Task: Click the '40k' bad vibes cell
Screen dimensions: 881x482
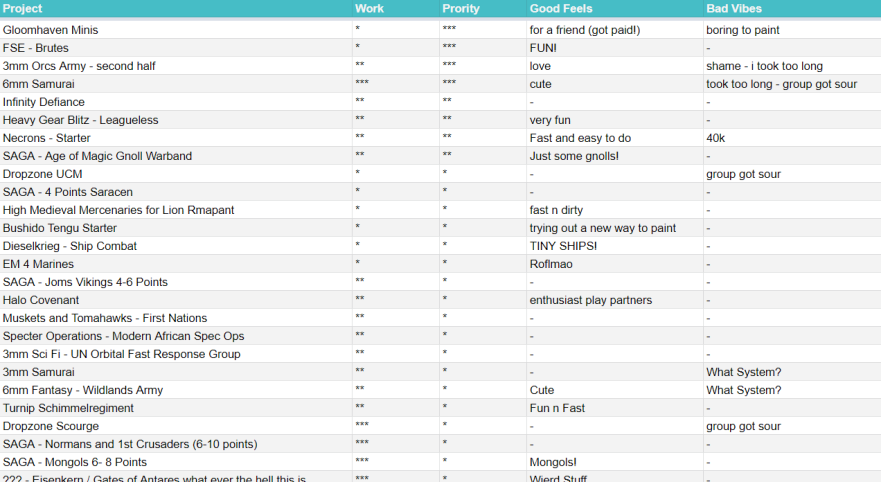Action: 715,138
